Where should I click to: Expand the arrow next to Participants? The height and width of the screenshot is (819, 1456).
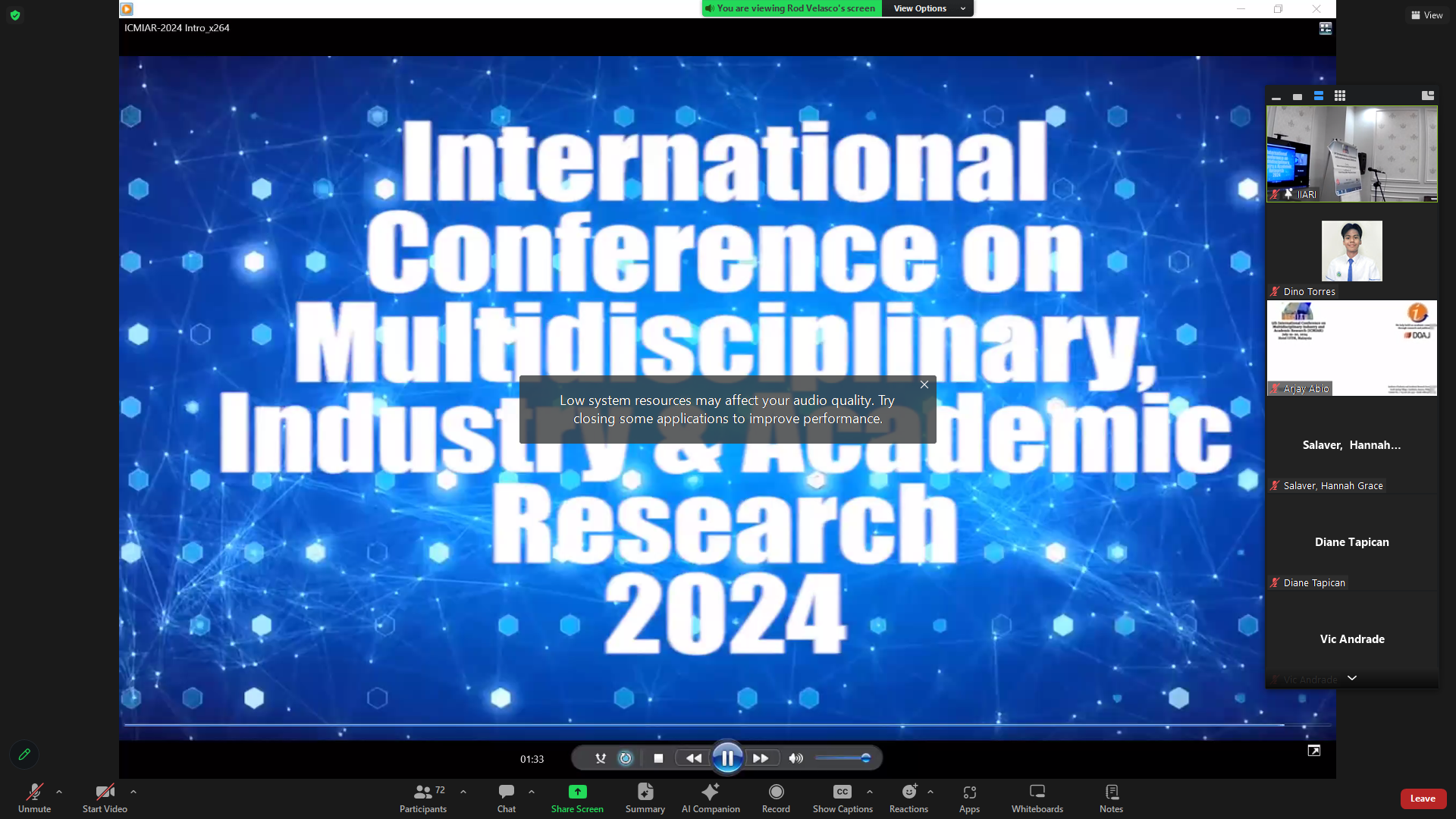[463, 792]
